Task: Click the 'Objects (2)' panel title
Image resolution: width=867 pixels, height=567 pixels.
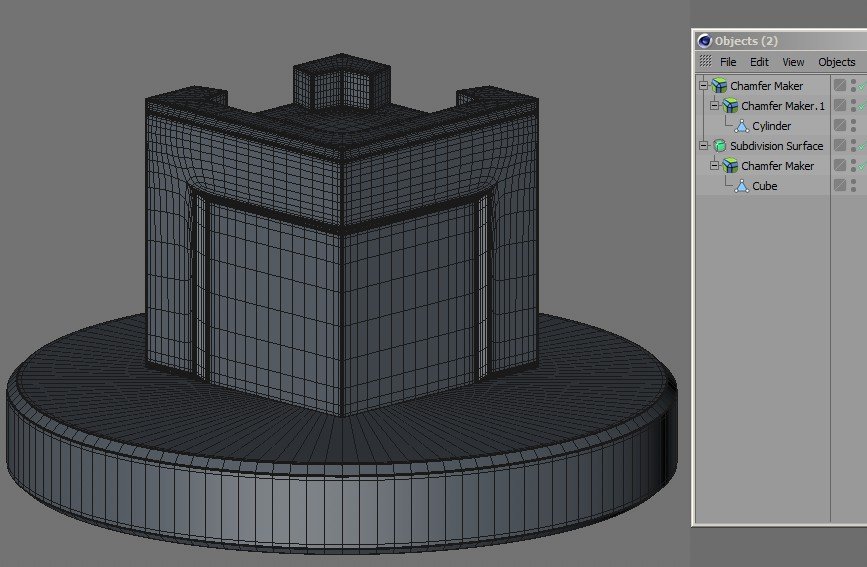Action: pos(746,41)
